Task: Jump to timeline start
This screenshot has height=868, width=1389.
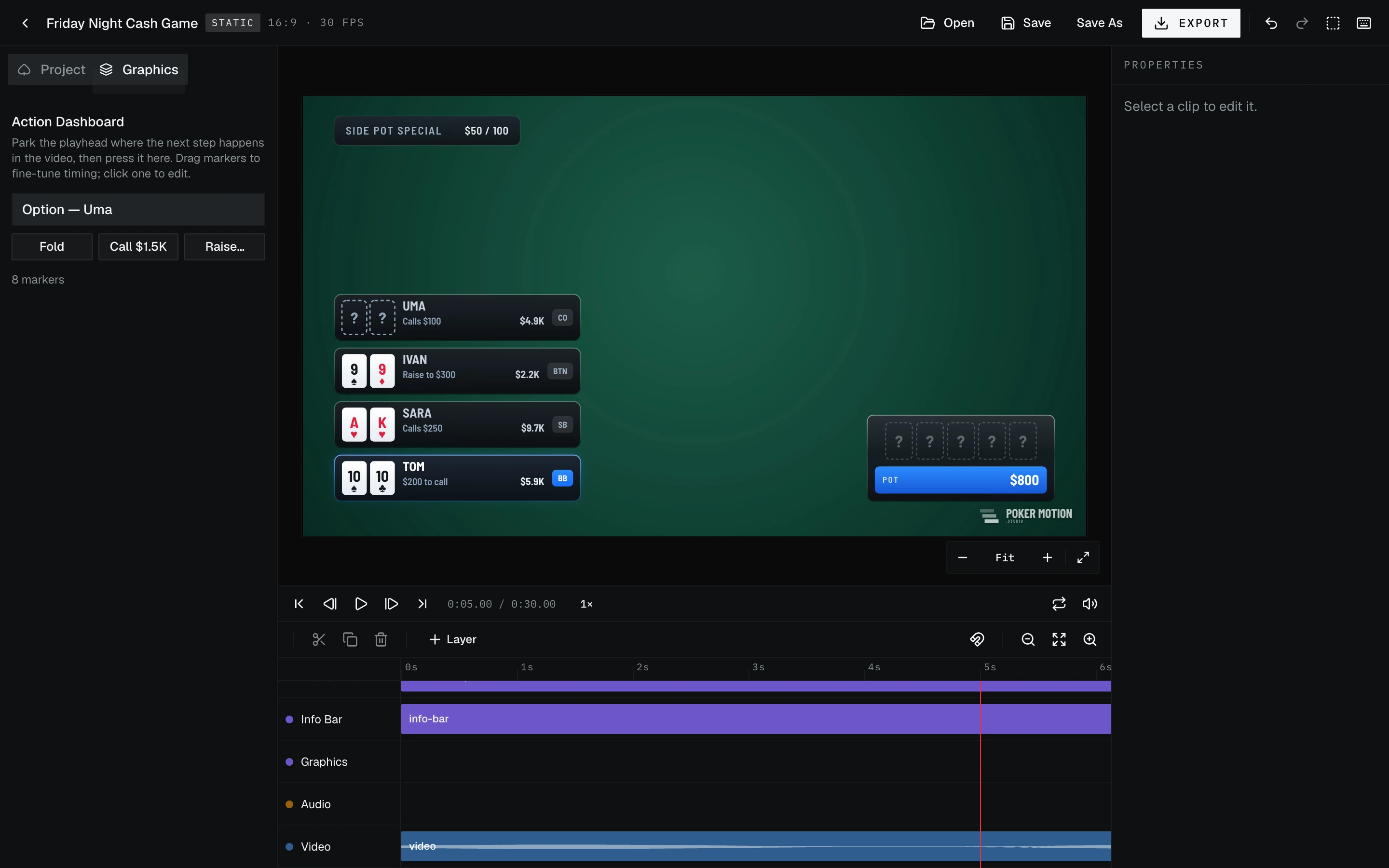Action: [x=299, y=604]
